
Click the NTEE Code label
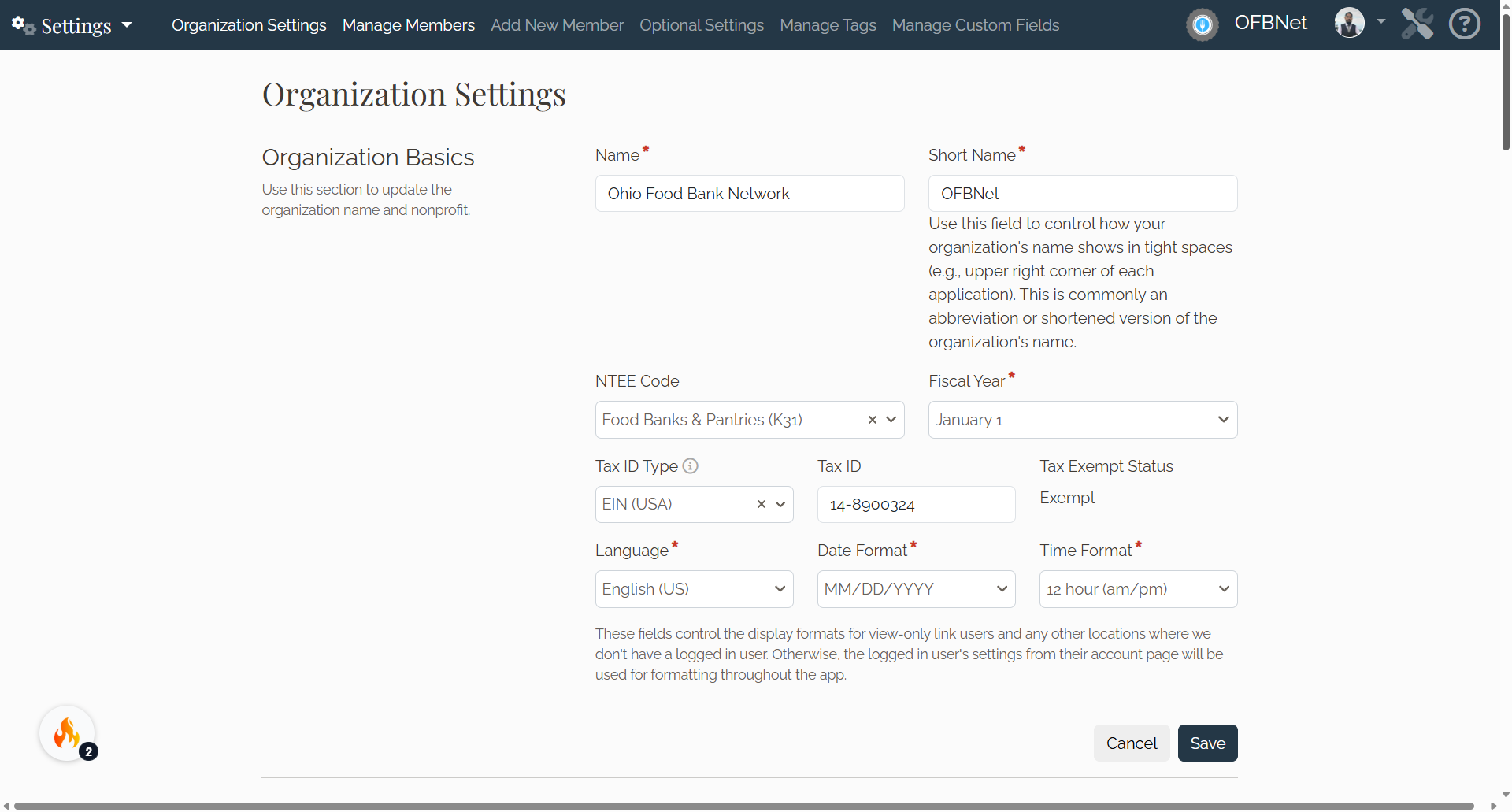point(636,381)
